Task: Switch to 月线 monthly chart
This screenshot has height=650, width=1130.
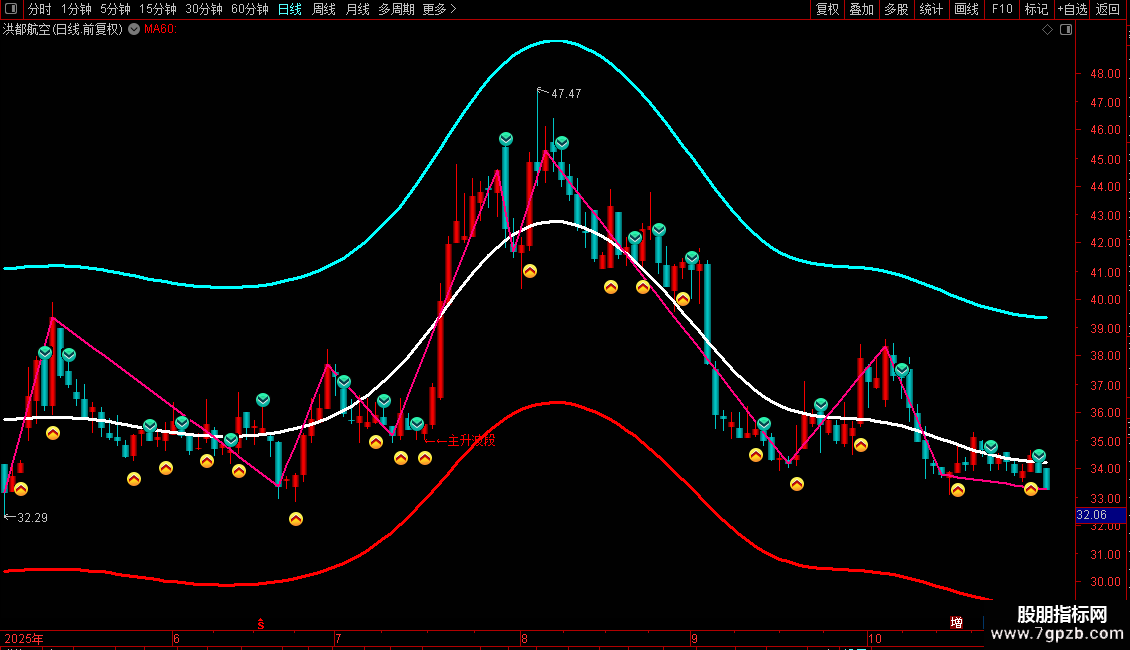Action: (357, 9)
